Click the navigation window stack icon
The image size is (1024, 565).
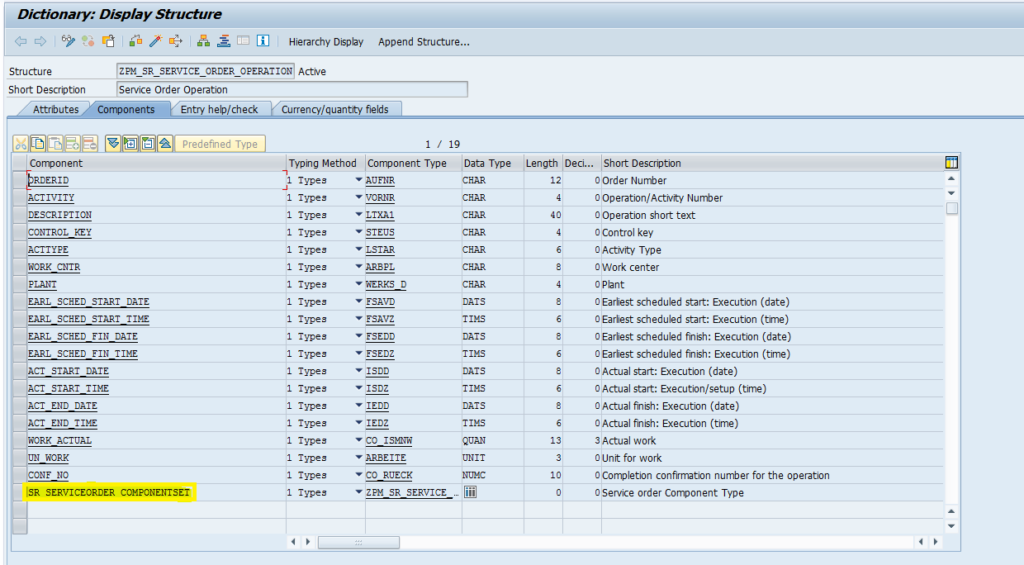click(x=223, y=41)
